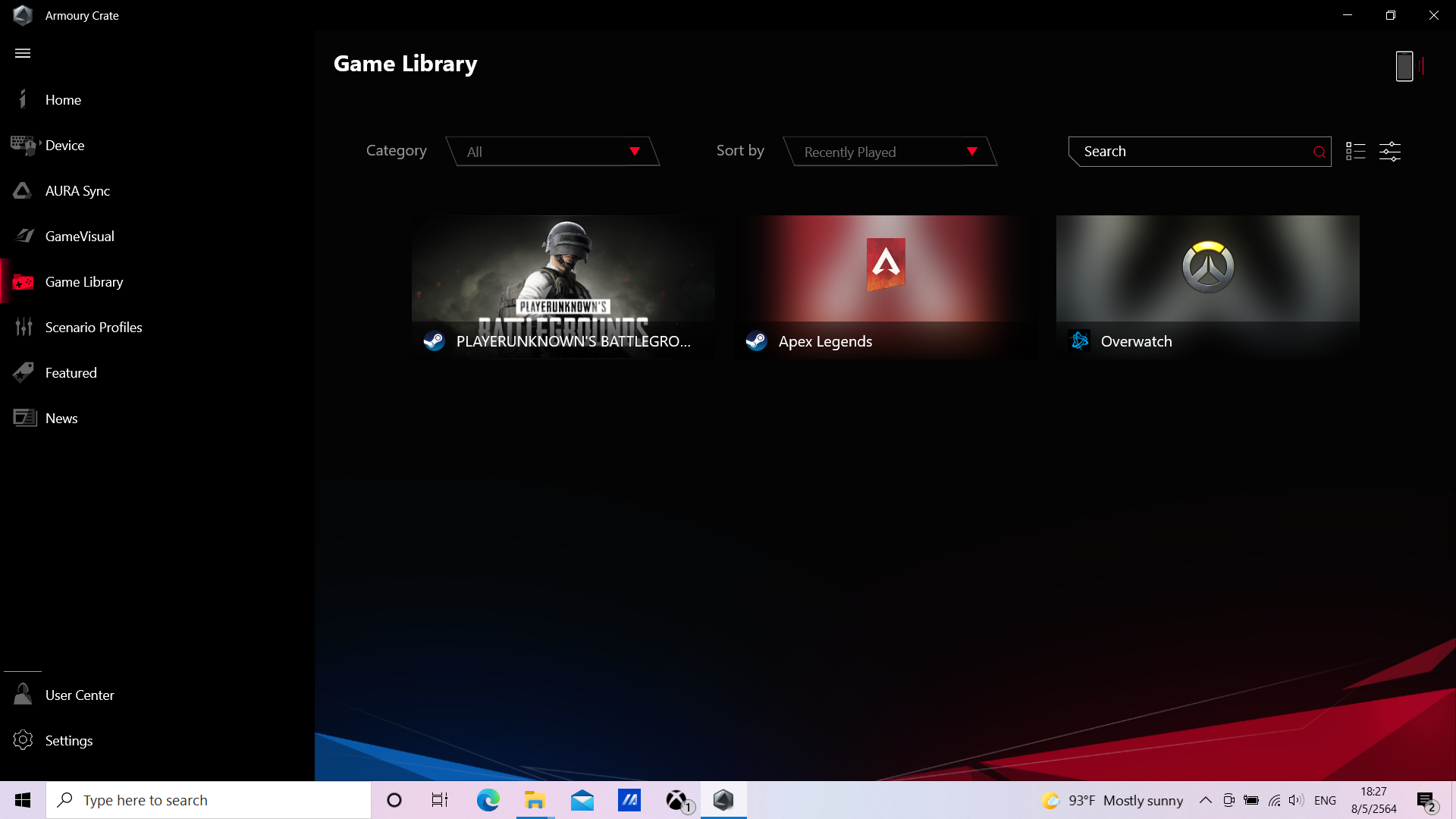Click the PLAYERUNKNOWN'S BATTLEGRO... title text
1456x819 pixels.
573,341
